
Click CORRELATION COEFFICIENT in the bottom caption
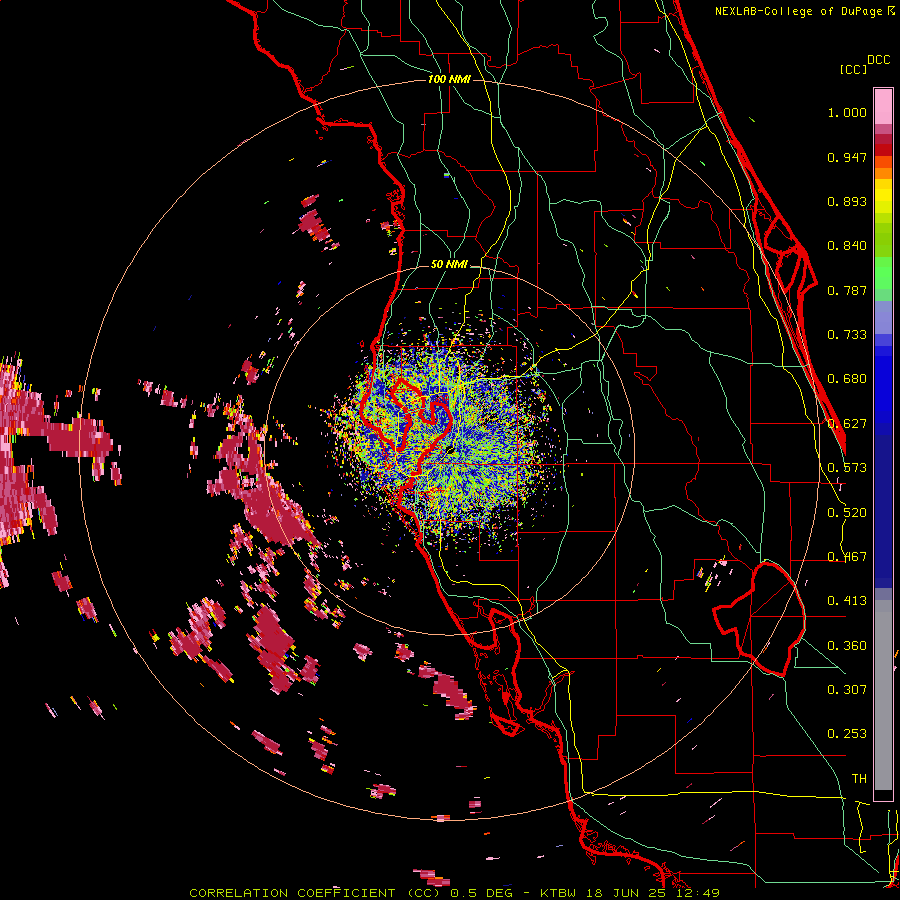pos(292,893)
